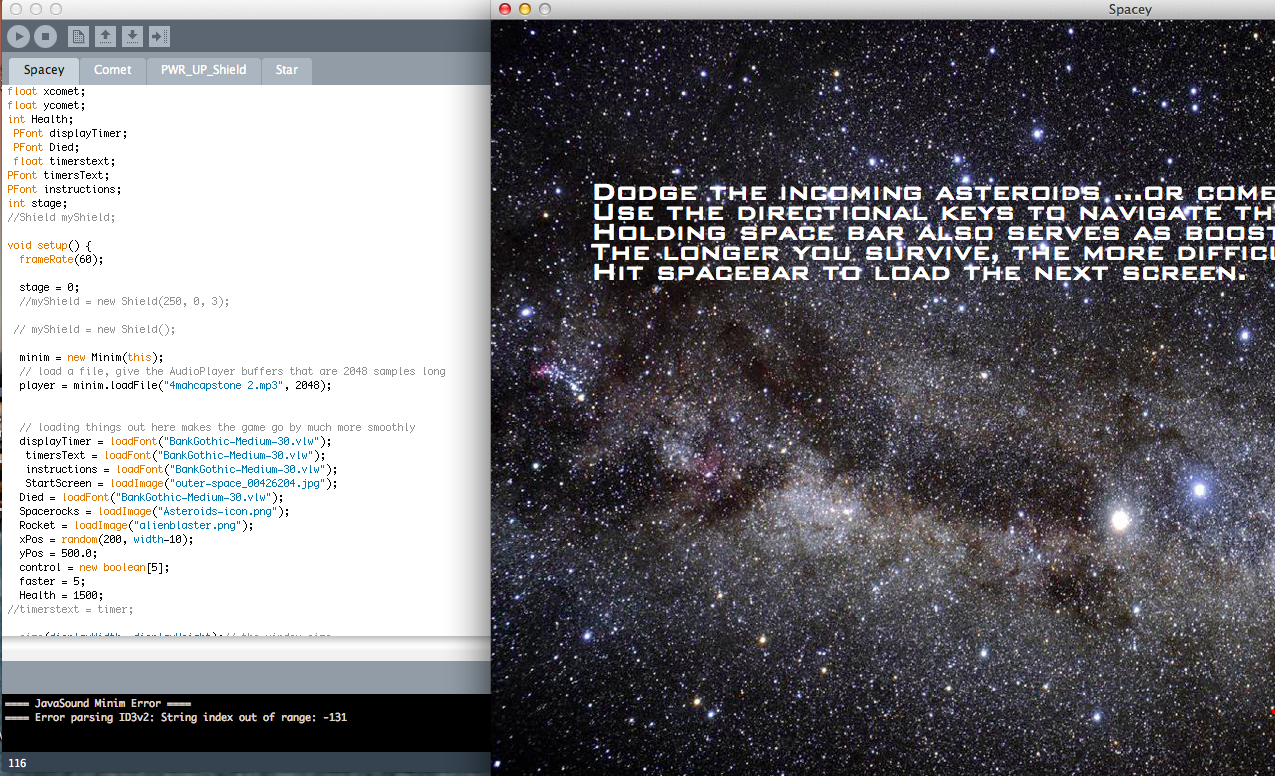
Task: Switch to the Spacey tab
Action: pyautogui.click(x=44, y=70)
